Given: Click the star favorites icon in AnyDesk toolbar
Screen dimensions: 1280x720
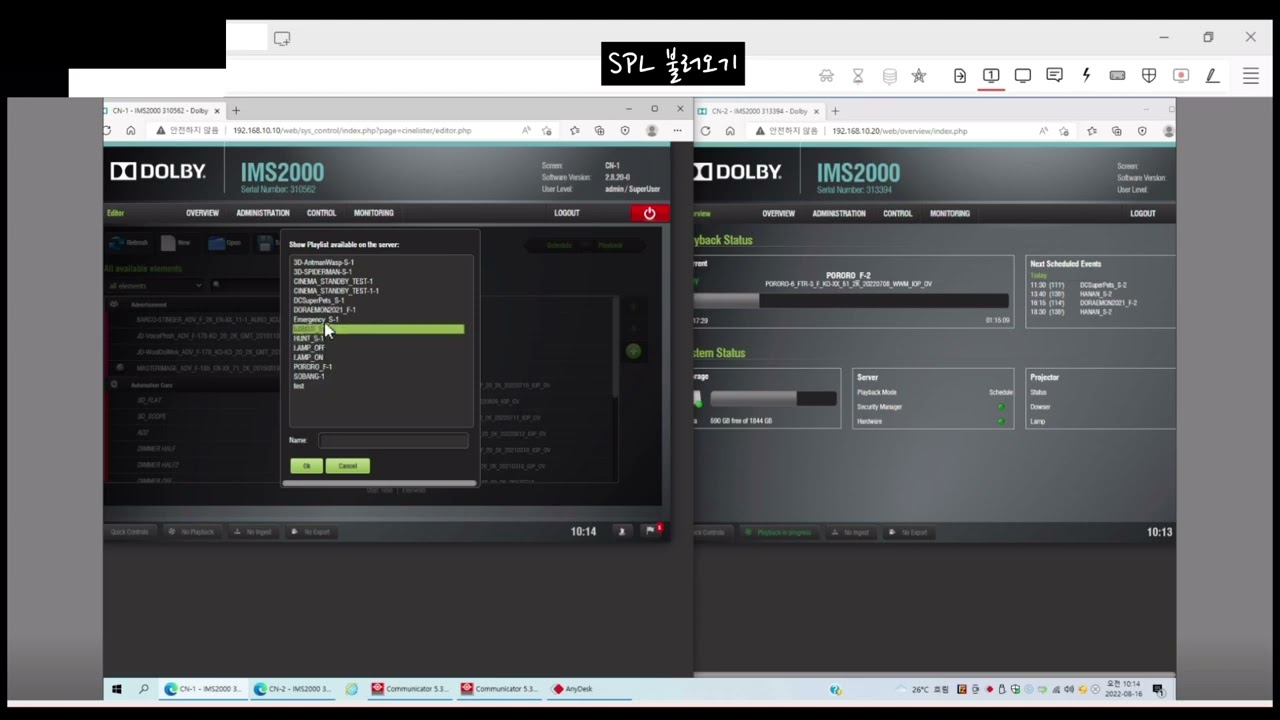Looking at the screenshot, I should click(919, 76).
